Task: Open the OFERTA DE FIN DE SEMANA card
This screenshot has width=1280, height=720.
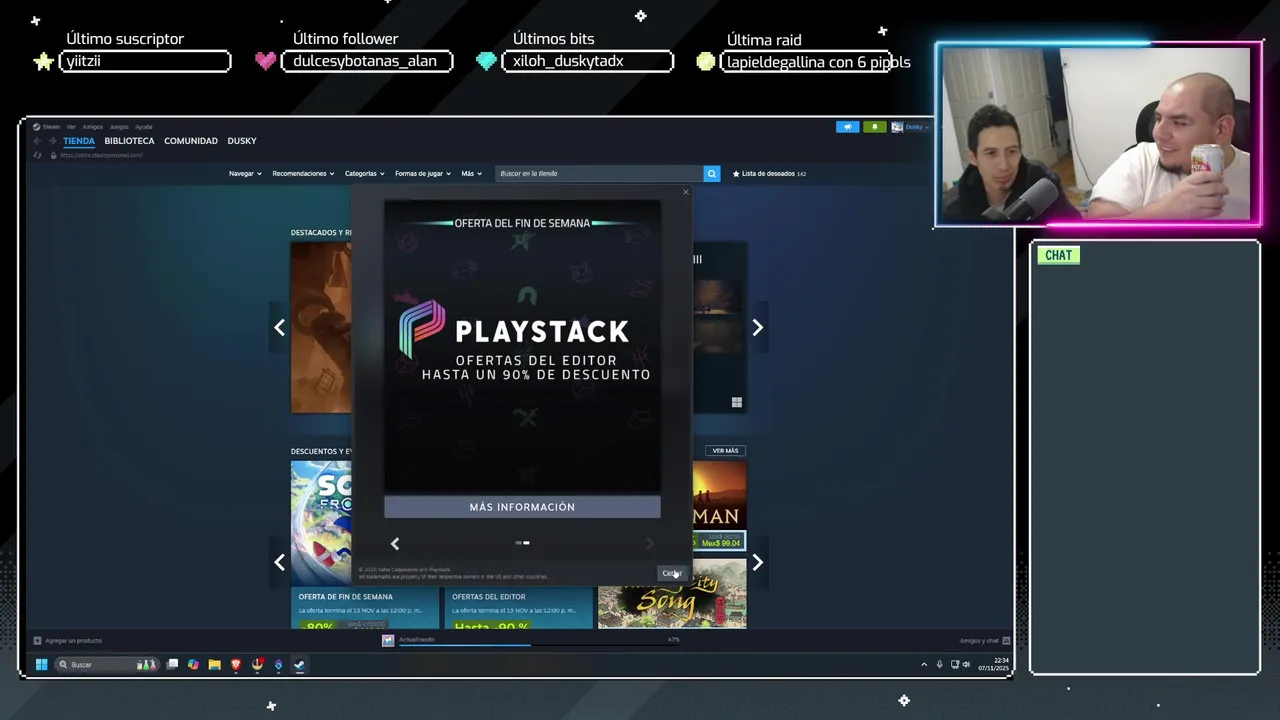Action: click(365, 609)
